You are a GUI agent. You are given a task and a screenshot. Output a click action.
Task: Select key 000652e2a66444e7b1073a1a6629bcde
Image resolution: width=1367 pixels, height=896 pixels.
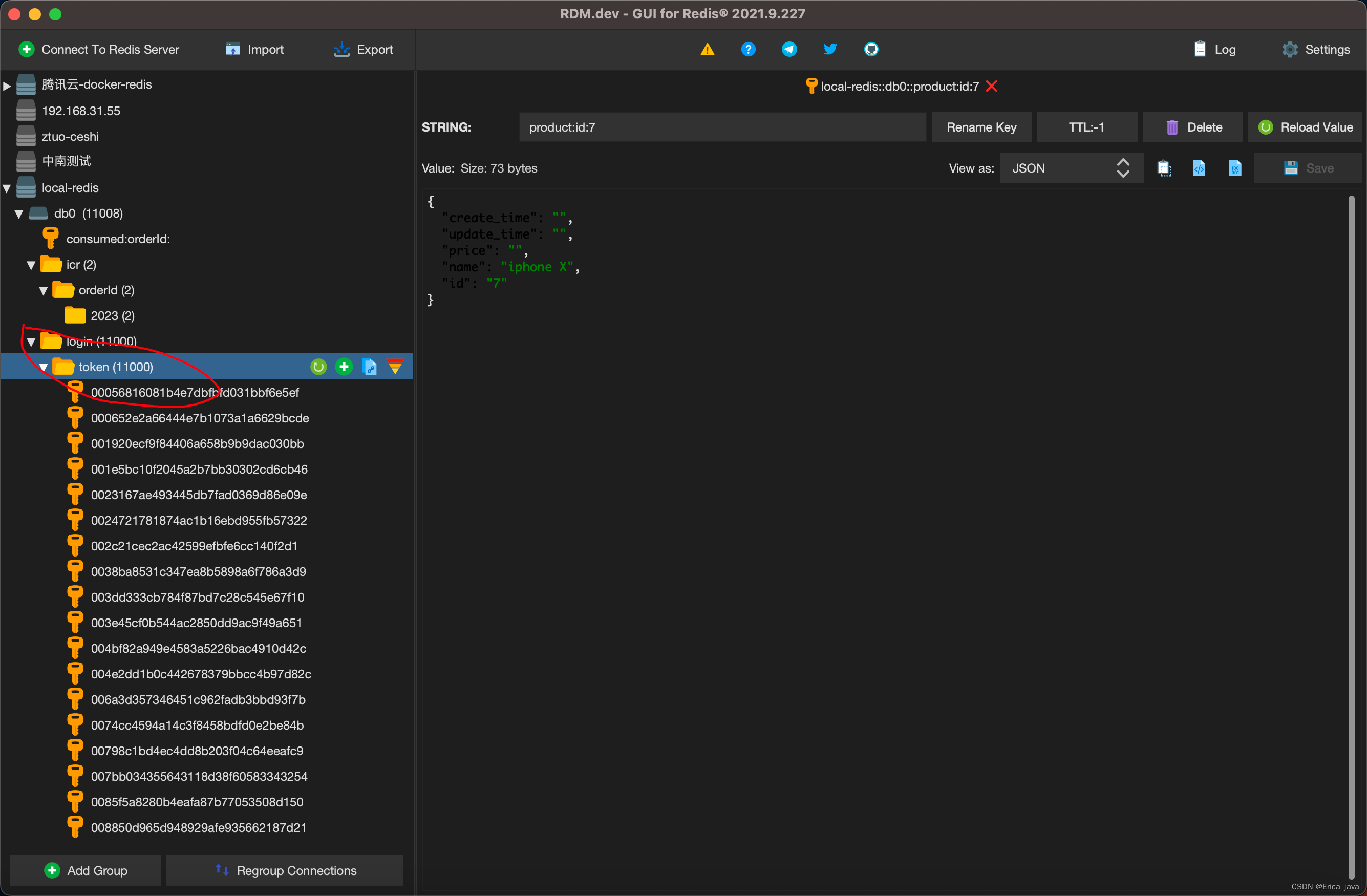(200, 418)
